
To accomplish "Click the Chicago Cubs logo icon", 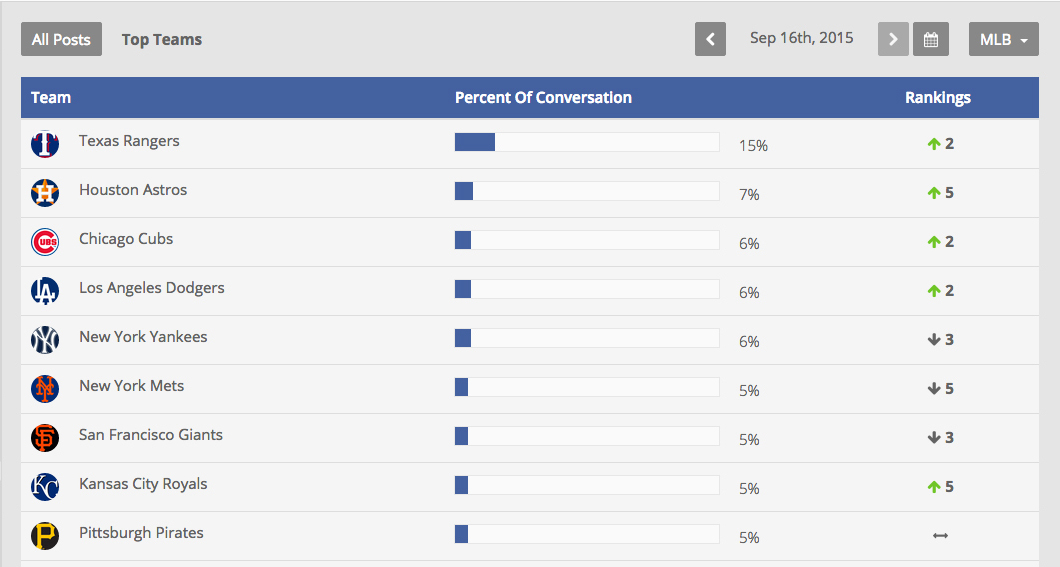I will 45,242.
